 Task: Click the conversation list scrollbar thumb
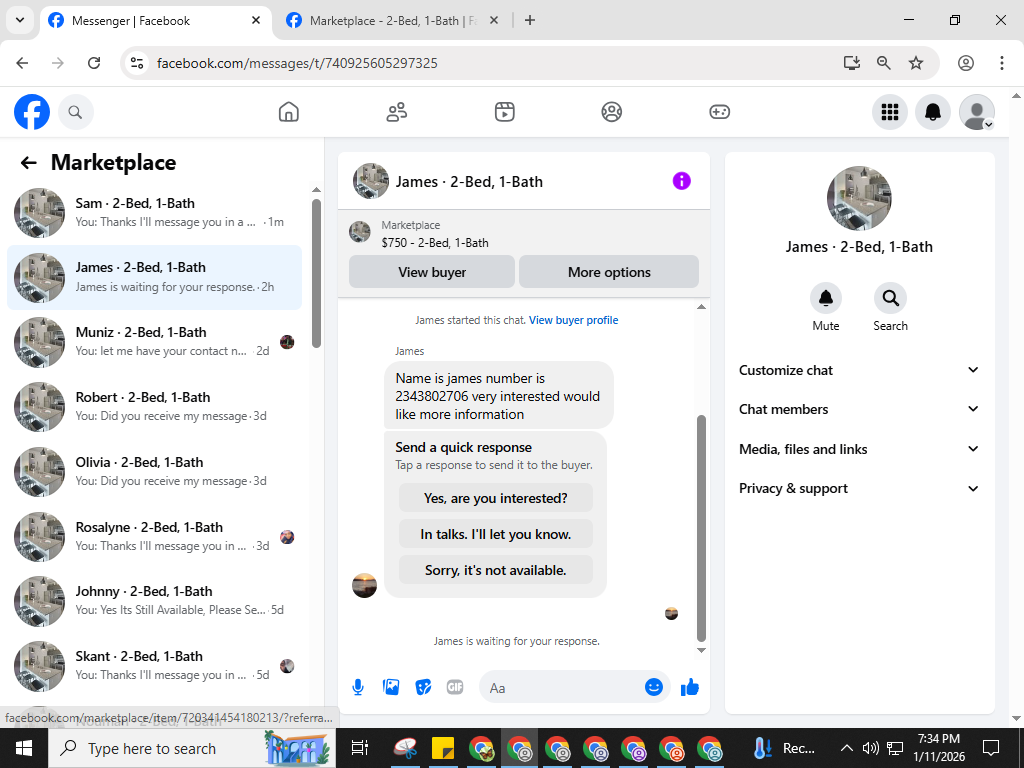point(316,274)
